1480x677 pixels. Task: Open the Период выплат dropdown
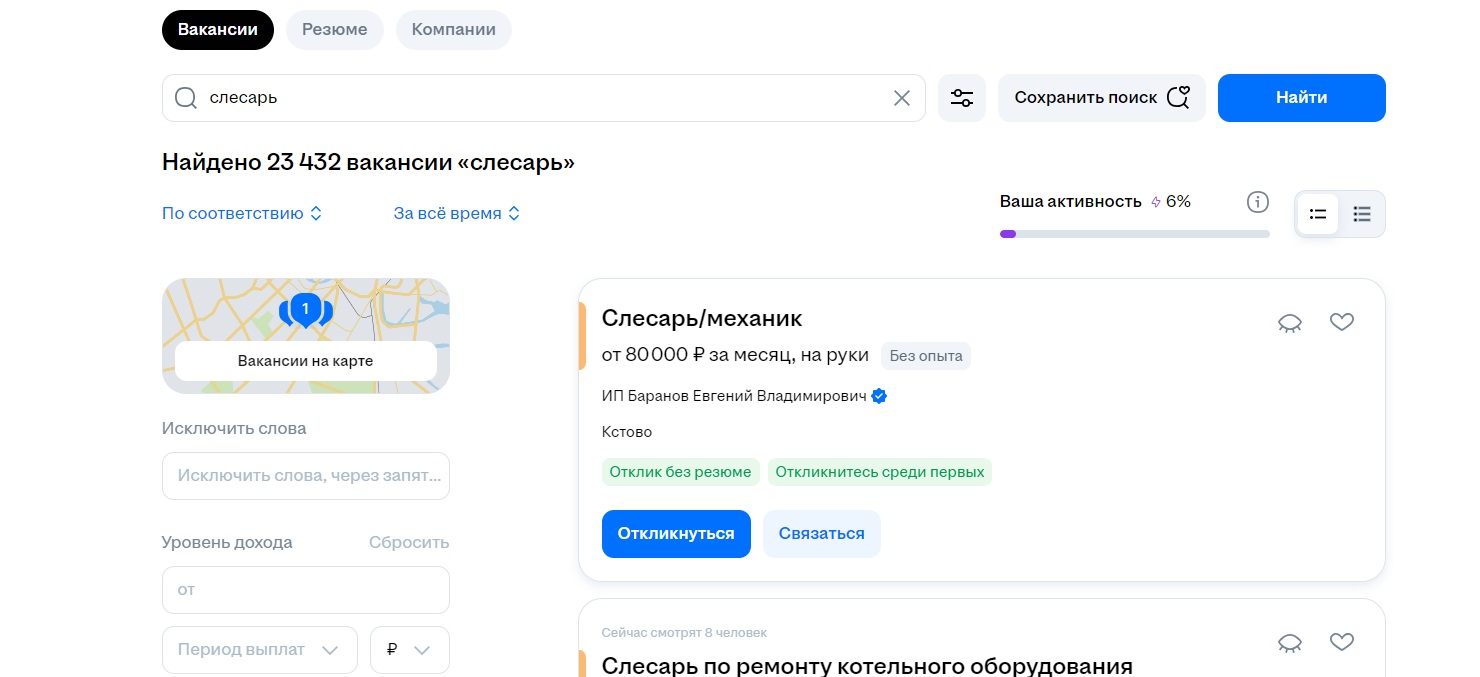tap(259, 650)
